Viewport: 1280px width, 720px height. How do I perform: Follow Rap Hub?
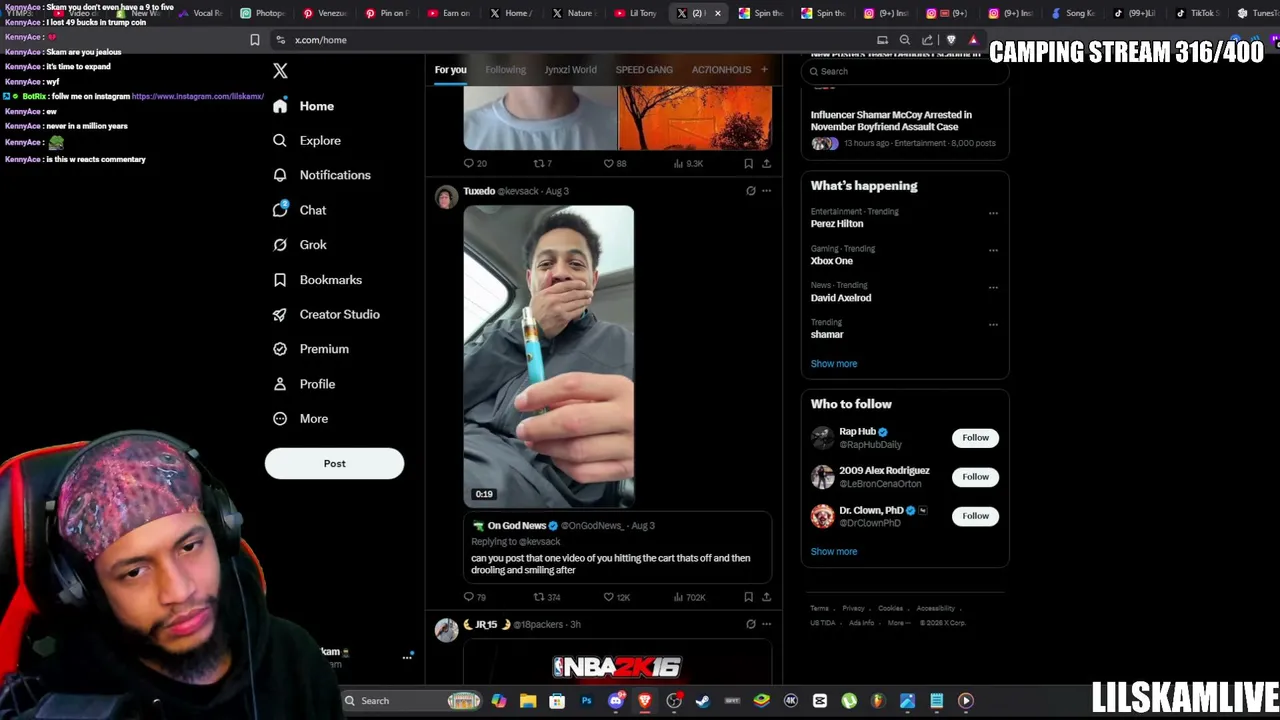(x=975, y=438)
